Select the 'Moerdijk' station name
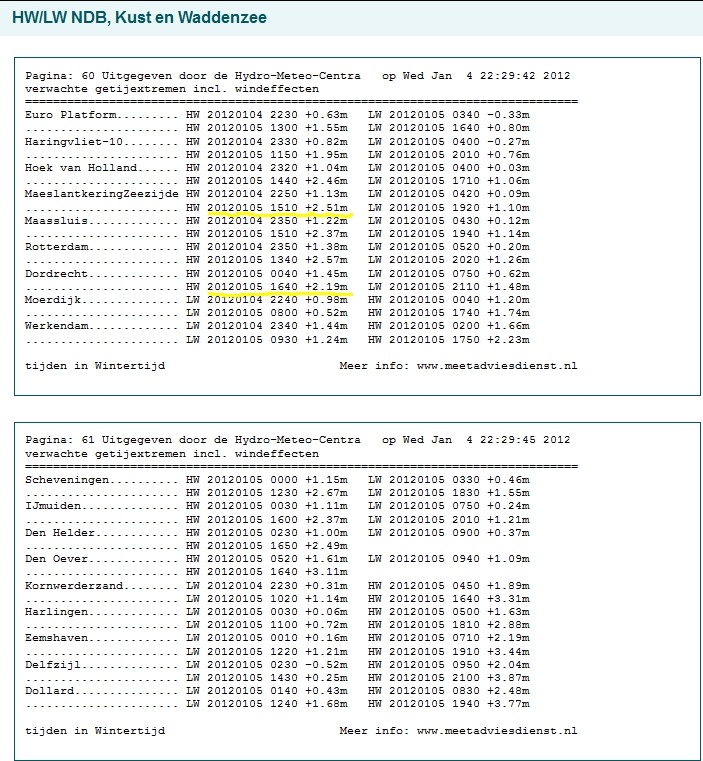The image size is (703, 761). [x=53, y=300]
